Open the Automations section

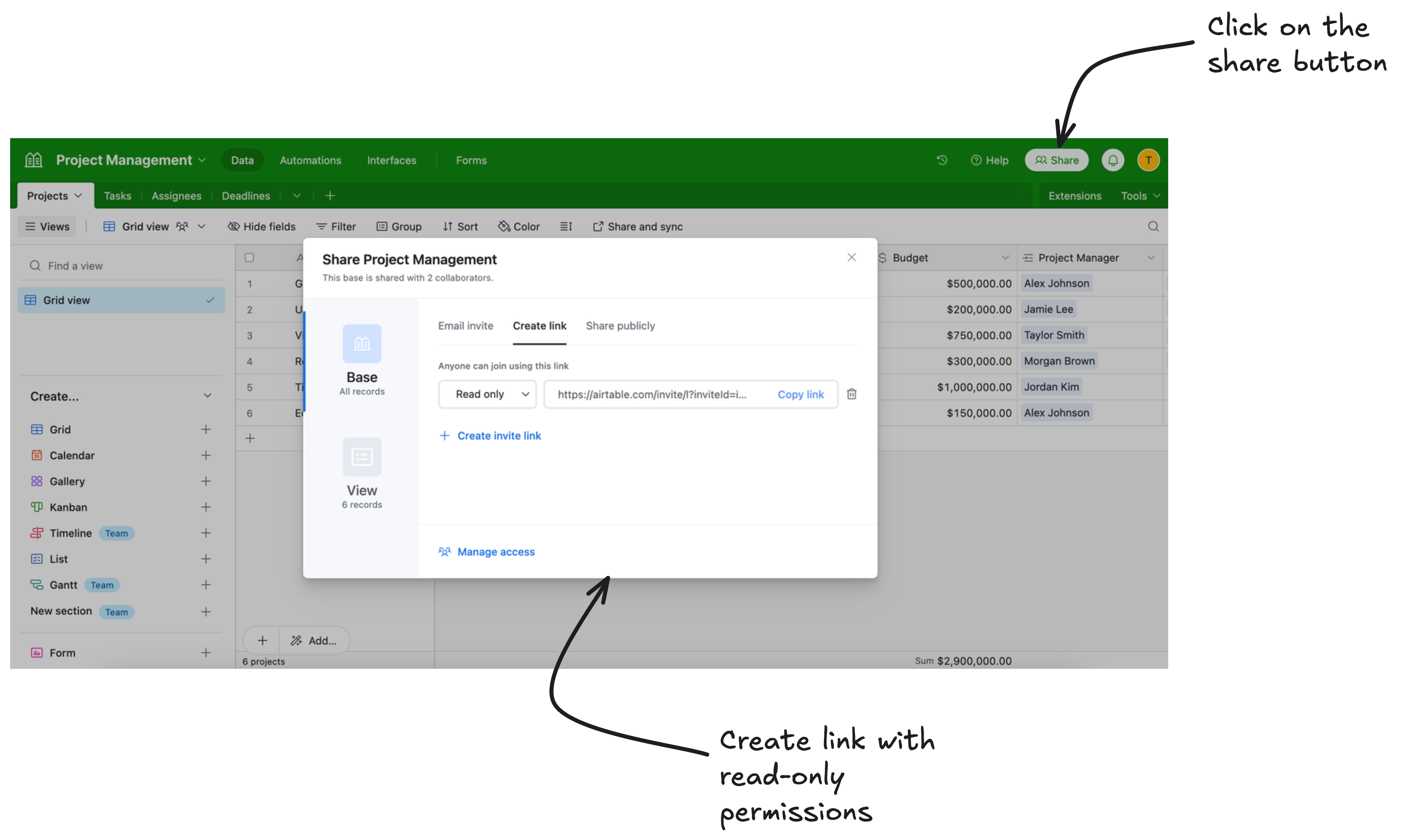click(310, 160)
